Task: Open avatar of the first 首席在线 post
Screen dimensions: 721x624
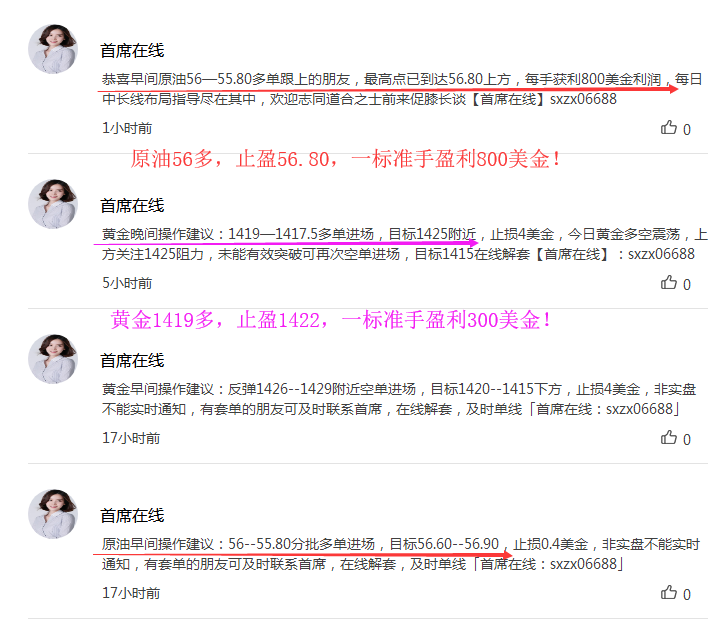Action: pos(53,49)
